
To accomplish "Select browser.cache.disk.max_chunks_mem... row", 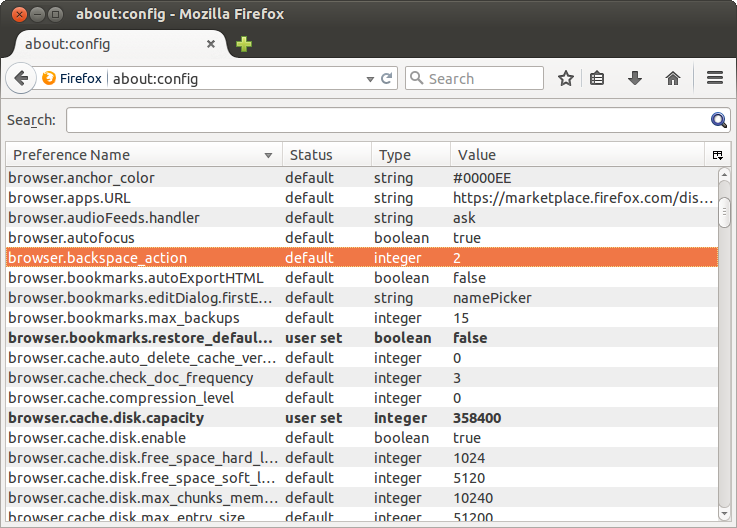I will [x=362, y=497].
